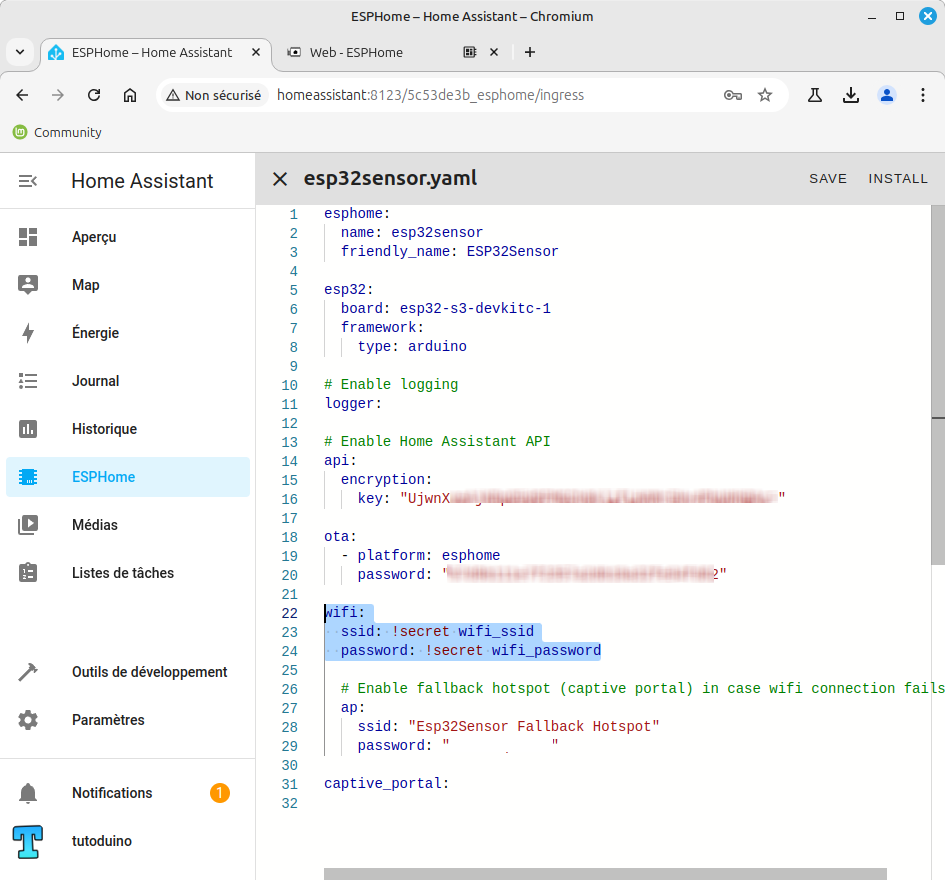Click the 'board: esp32-s3-devkitc-1' line
Image resolution: width=945 pixels, height=880 pixels.
click(x=445, y=309)
